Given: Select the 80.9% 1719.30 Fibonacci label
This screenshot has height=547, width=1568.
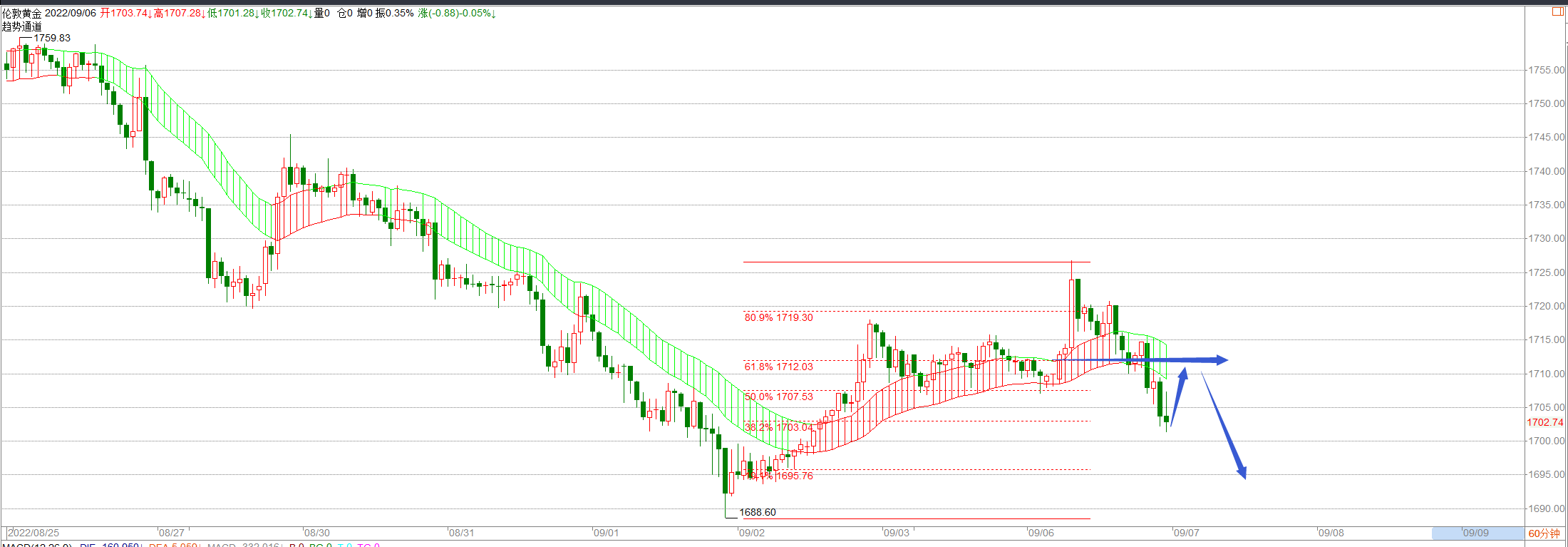Looking at the screenshot, I should pyautogui.click(x=778, y=317).
